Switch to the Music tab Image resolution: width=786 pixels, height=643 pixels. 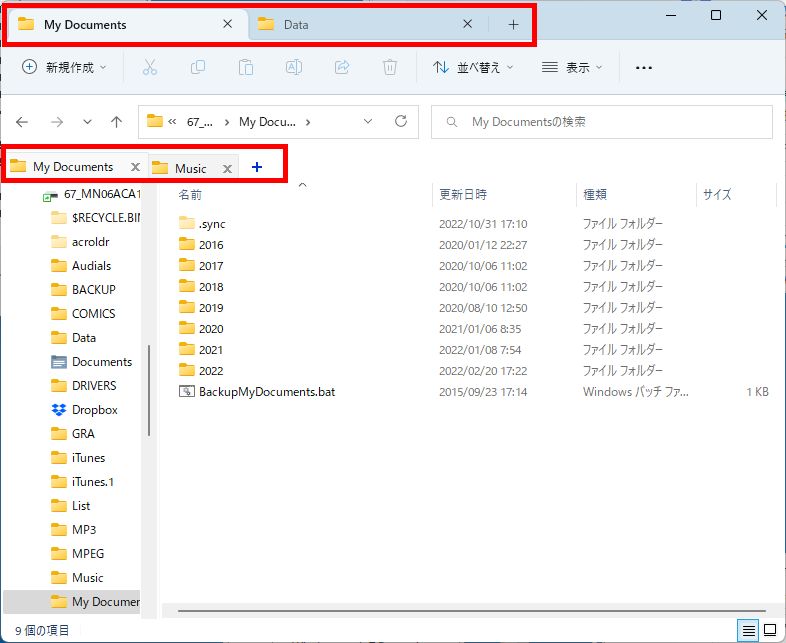(193, 168)
